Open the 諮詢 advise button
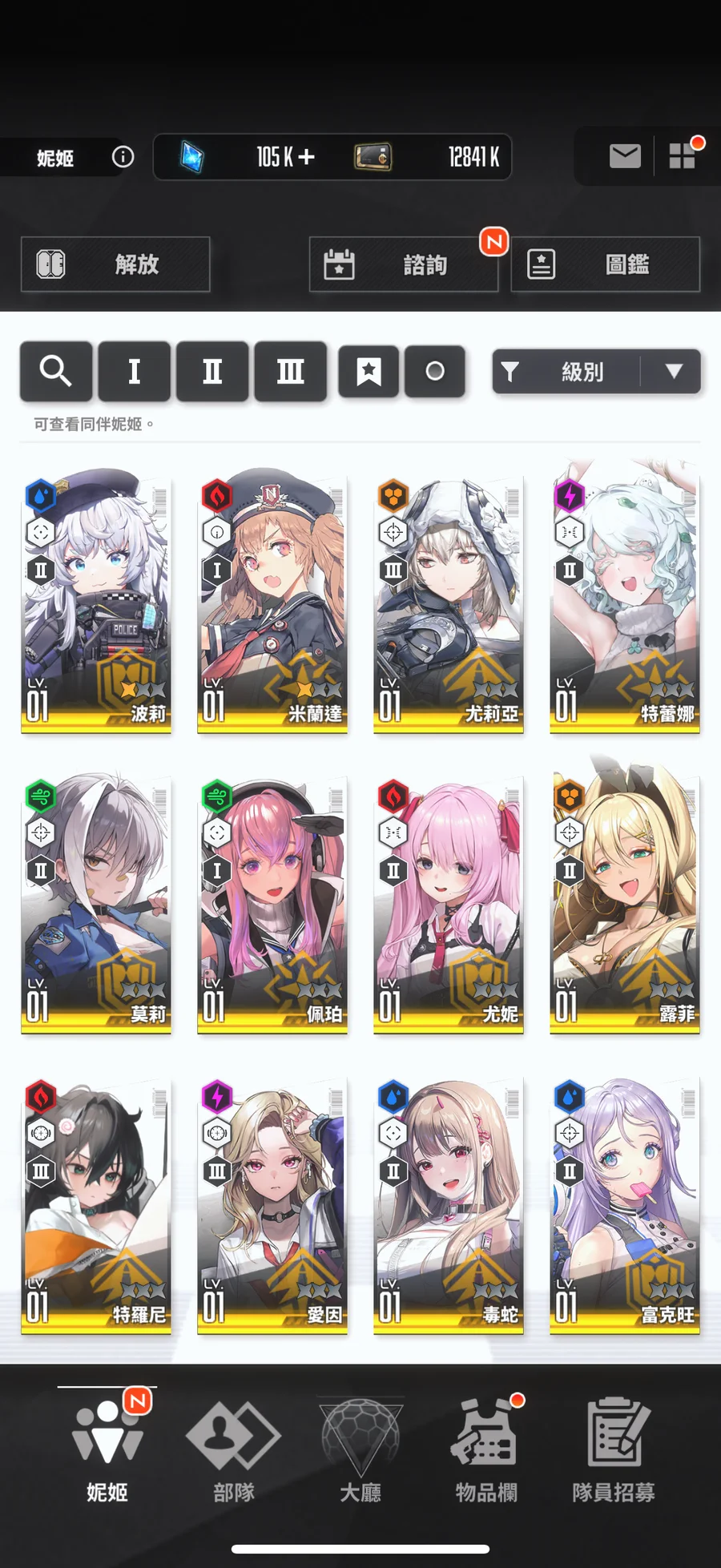721x1568 pixels. tap(404, 264)
